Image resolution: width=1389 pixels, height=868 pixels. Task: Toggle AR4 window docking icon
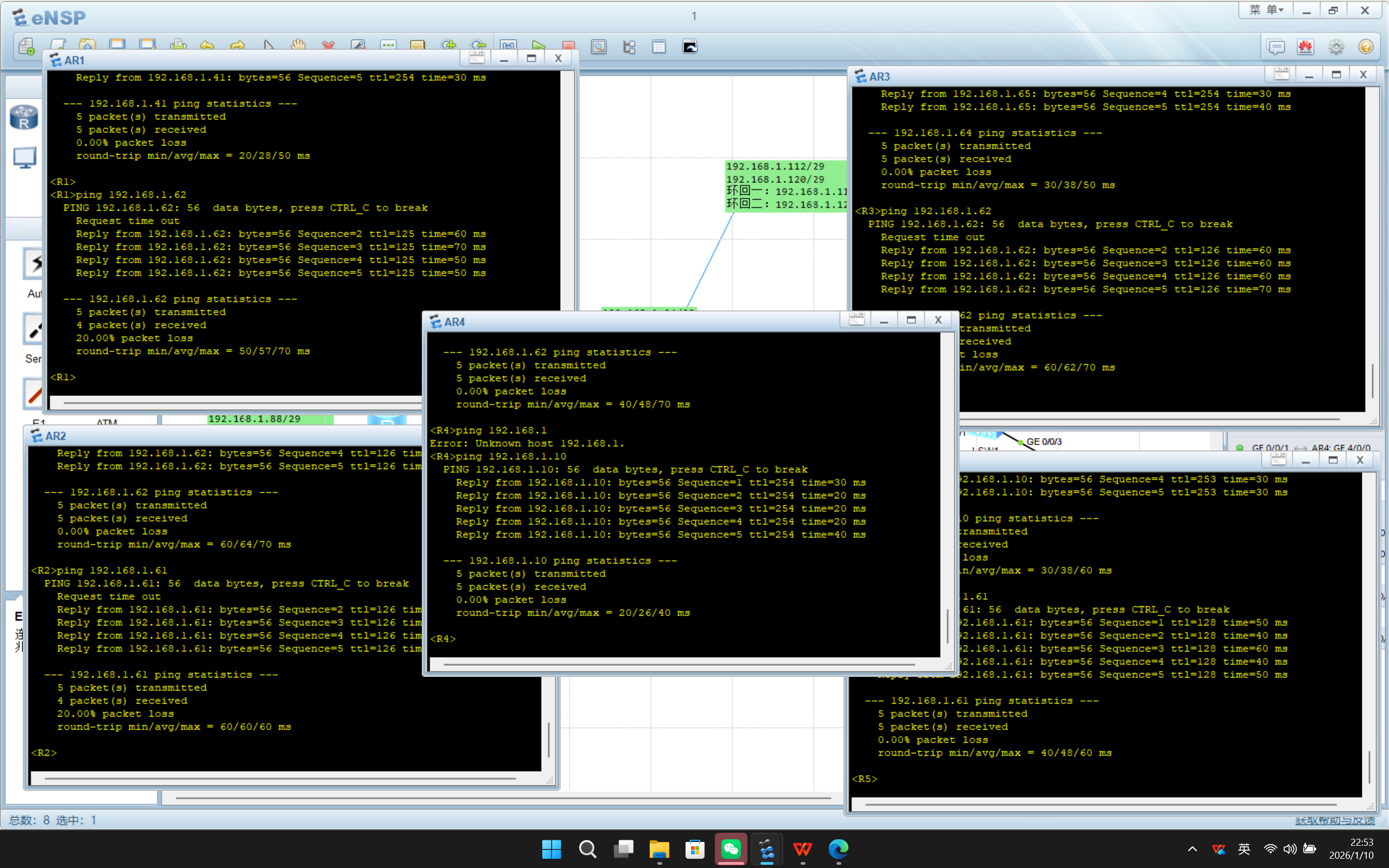pyautogui.click(x=857, y=320)
